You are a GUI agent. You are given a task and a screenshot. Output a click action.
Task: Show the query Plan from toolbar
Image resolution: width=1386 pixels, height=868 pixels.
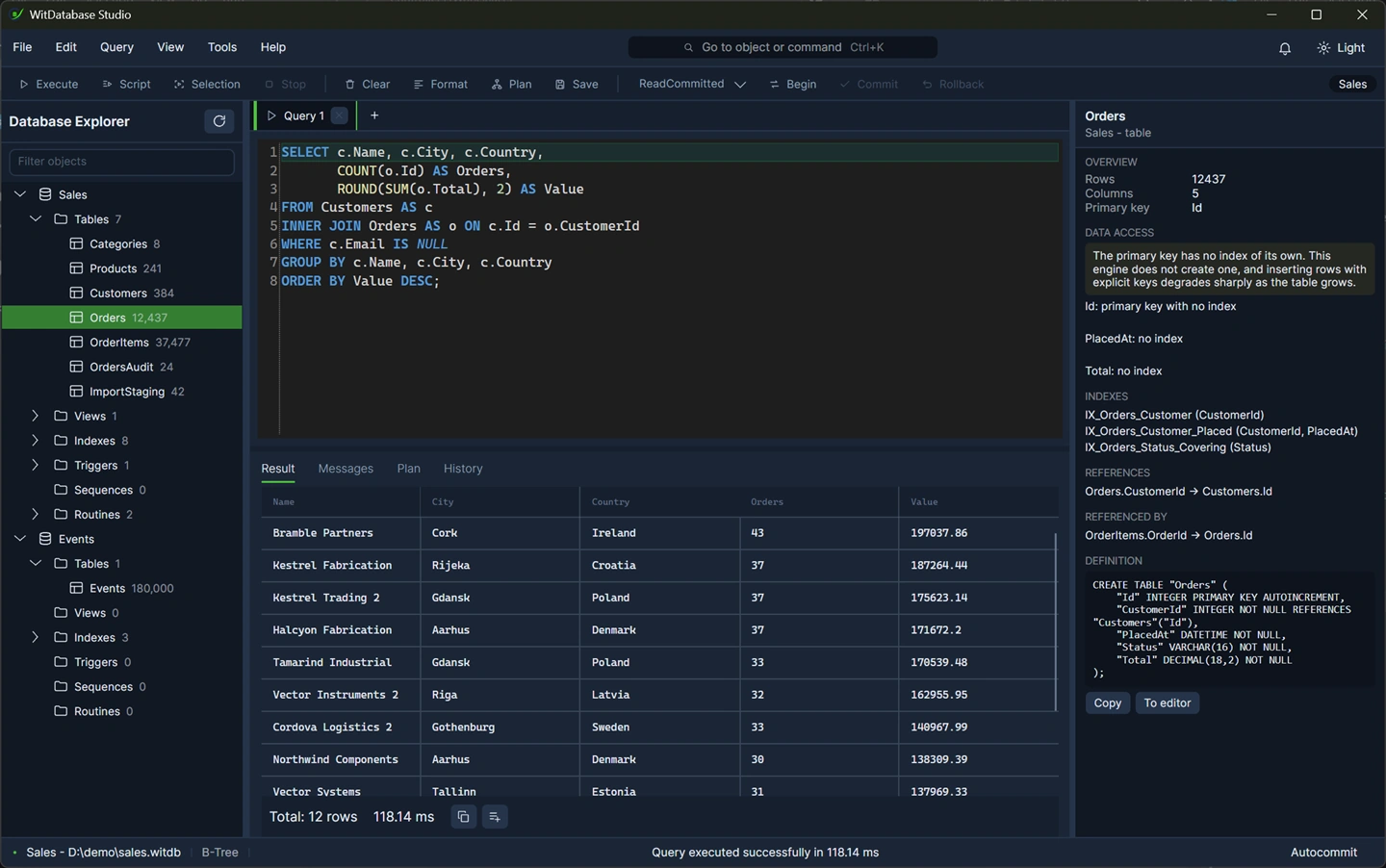(x=511, y=85)
